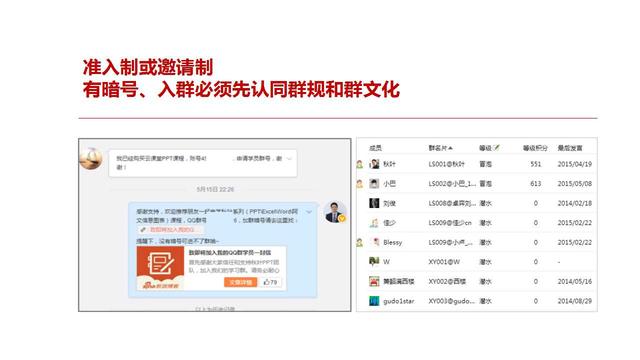Expand dropdown arrow on first chat message
Image resolution: width=640 pixels, height=360 pixels.
[289, 159]
